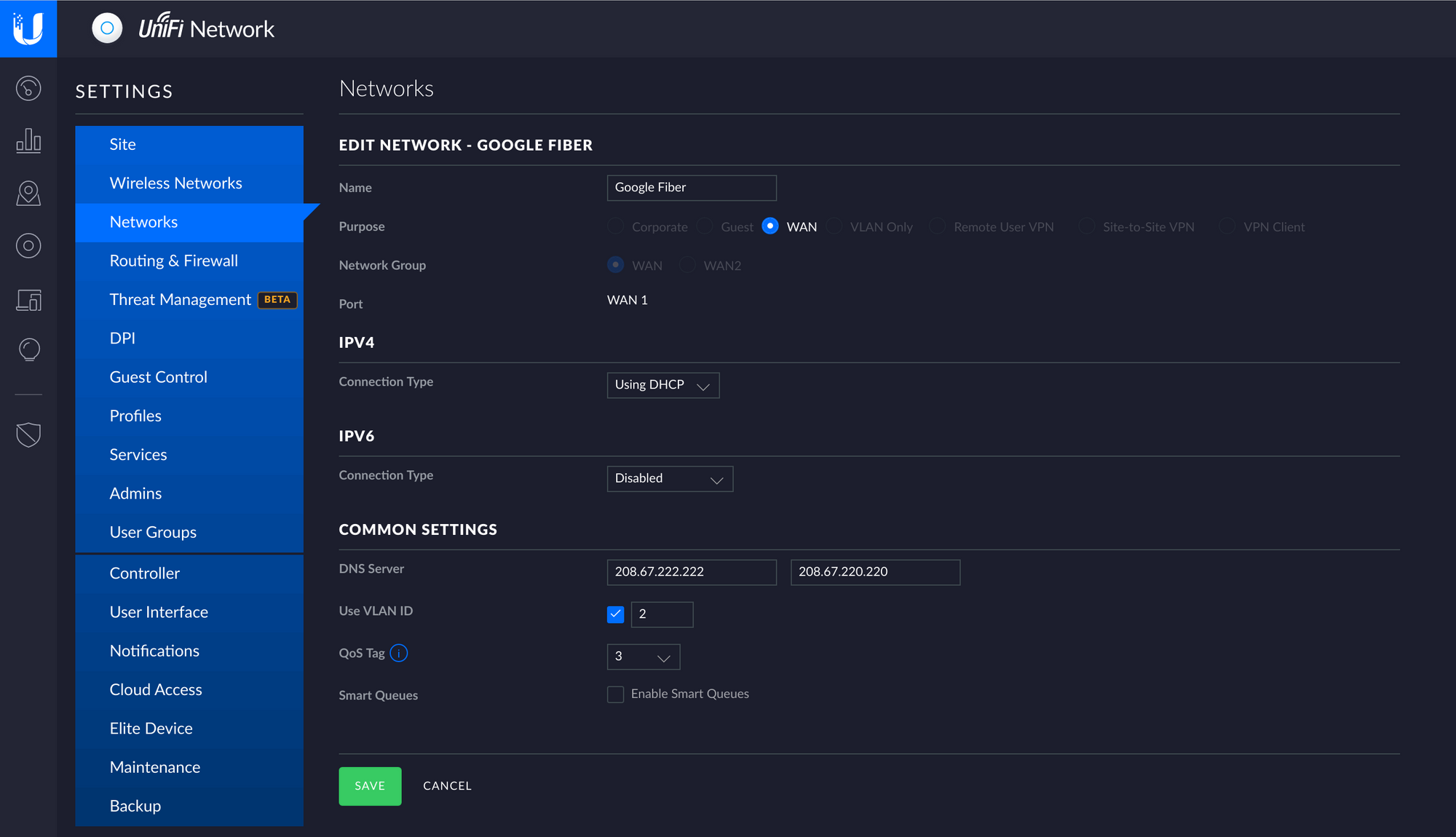Image resolution: width=1456 pixels, height=837 pixels.
Task: Click the Cancel button
Action: (447, 786)
